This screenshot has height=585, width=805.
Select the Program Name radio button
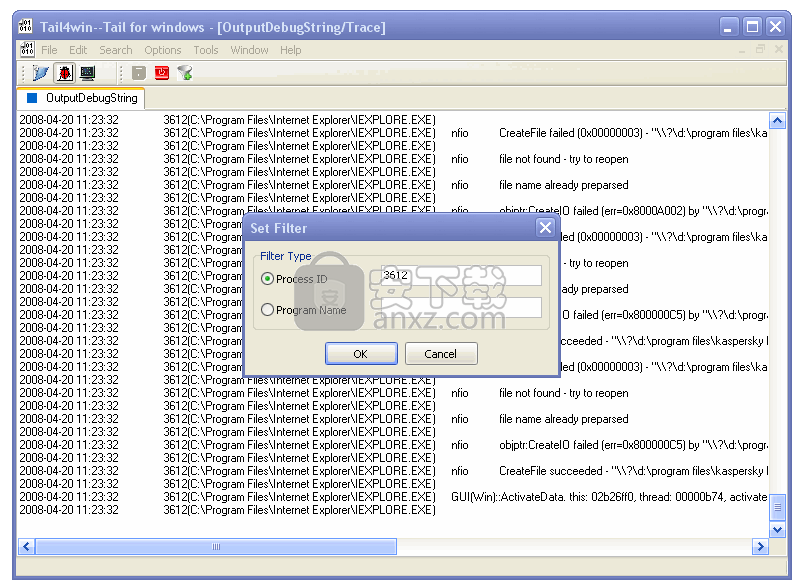coord(267,310)
